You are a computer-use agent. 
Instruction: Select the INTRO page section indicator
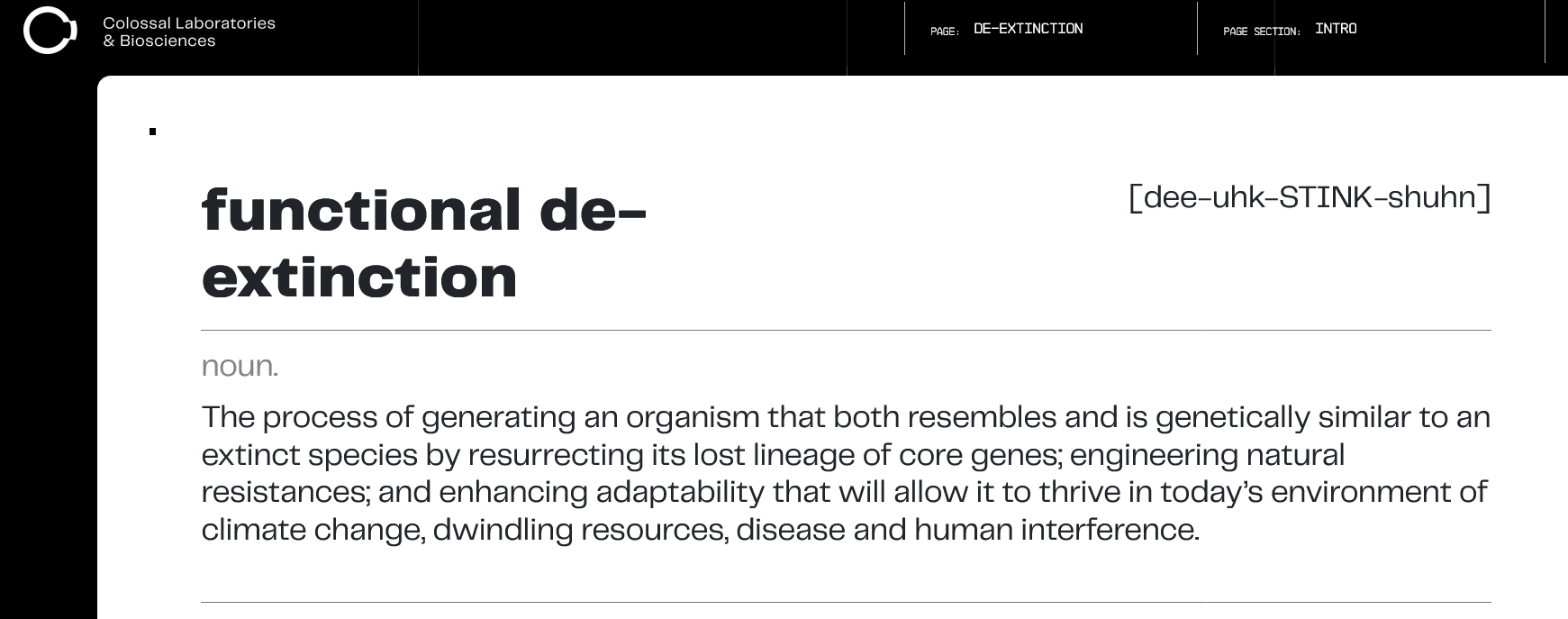[x=1336, y=29]
